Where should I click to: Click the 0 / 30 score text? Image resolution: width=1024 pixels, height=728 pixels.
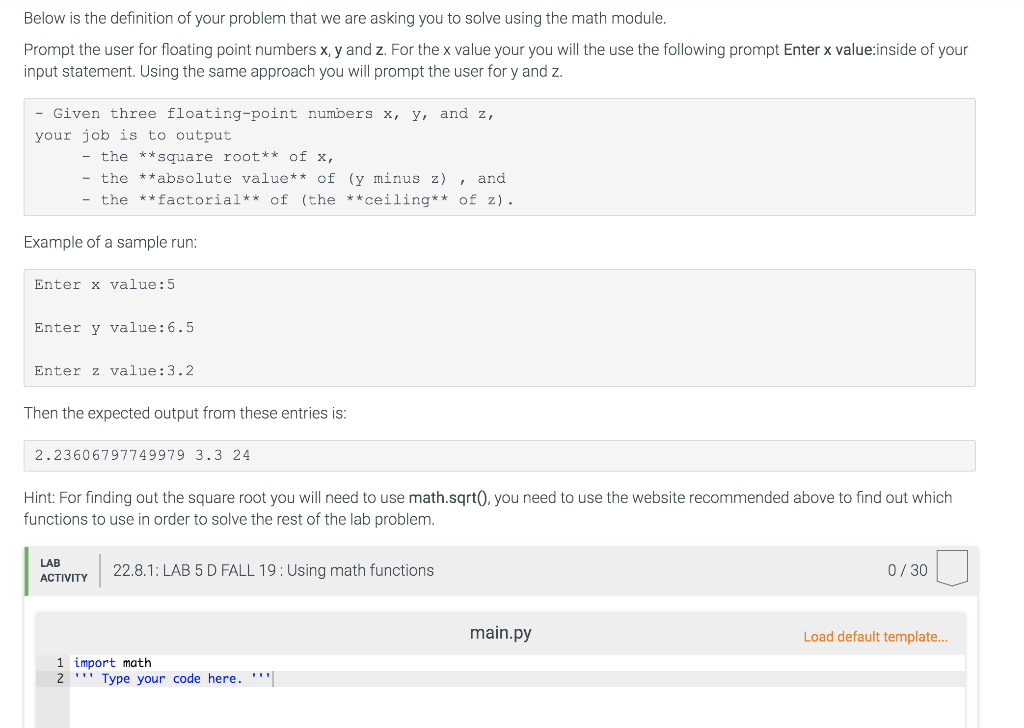pos(907,570)
